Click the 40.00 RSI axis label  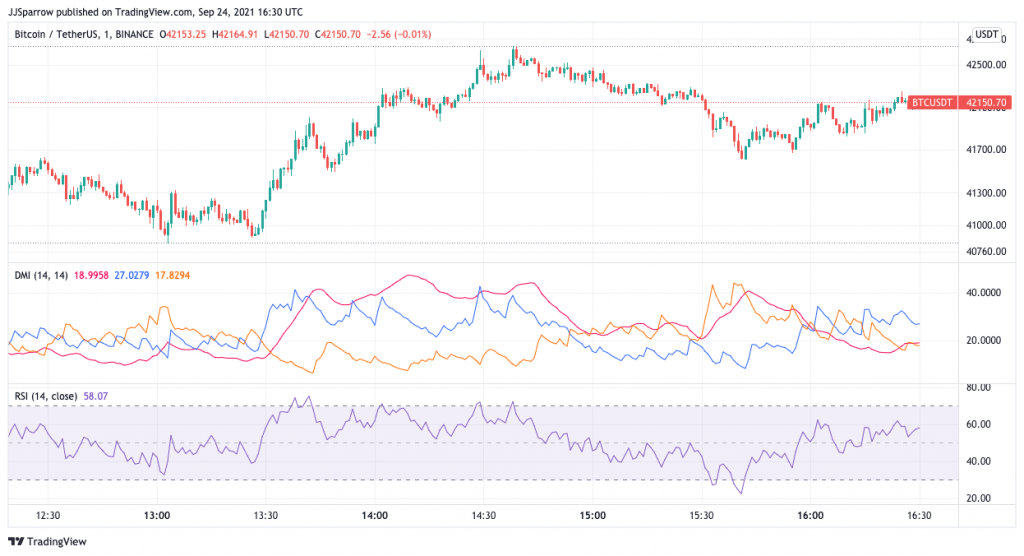(x=978, y=461)
